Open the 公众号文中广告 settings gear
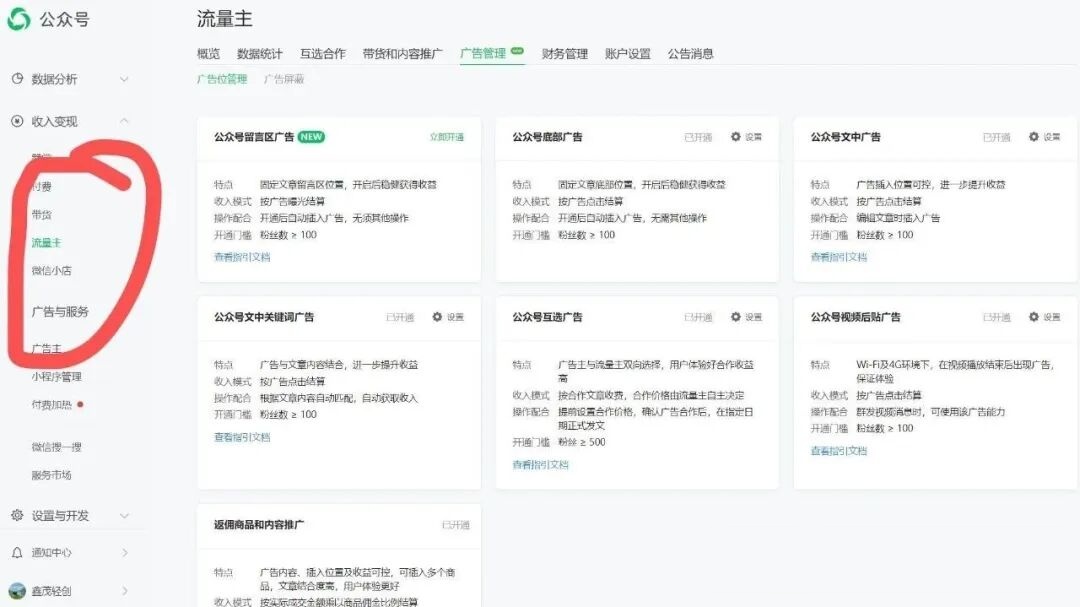This screenshot has width=1080, height=607. pyautogui.click(x=1034, y=136)
